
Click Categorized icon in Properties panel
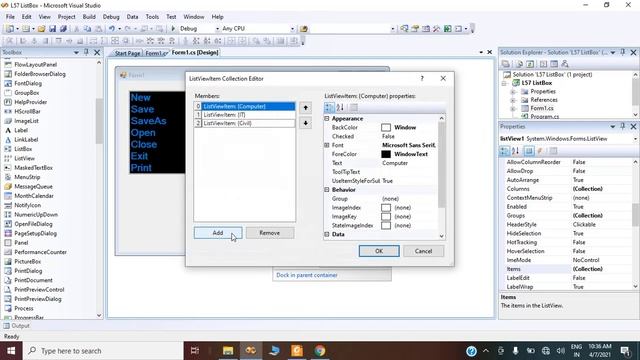point(504,151)
